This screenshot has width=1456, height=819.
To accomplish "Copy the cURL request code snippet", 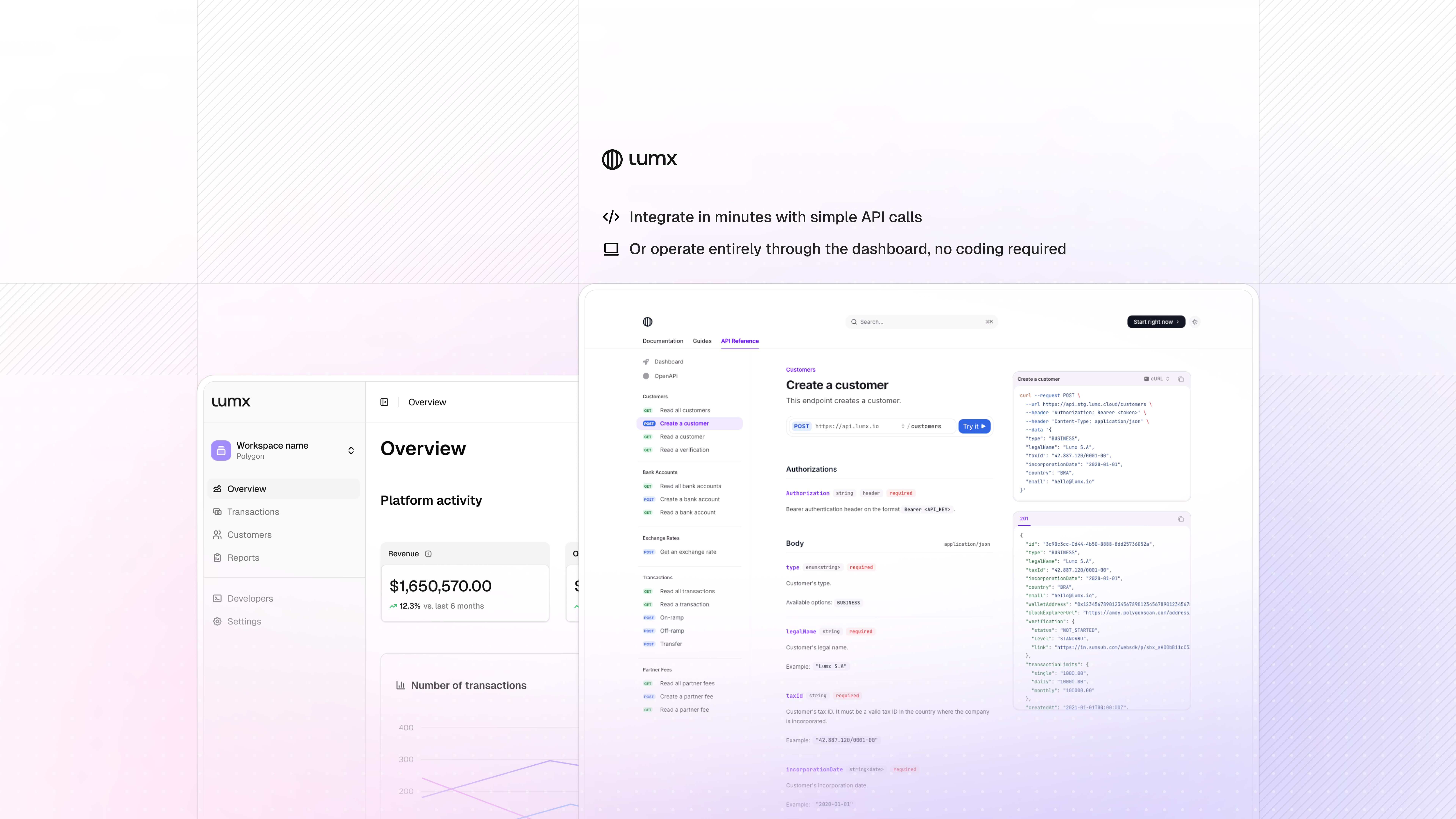I will [1181, 379].
